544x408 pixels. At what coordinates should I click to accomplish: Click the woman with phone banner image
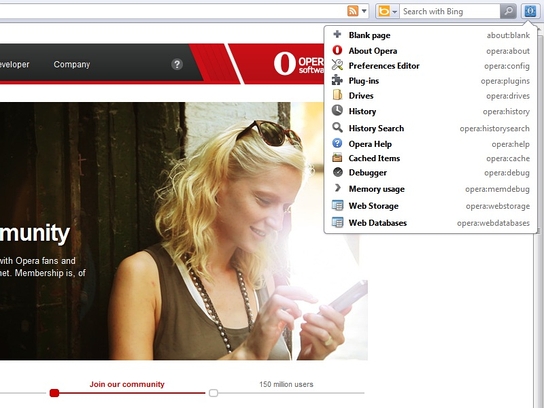tap(184, 231)
